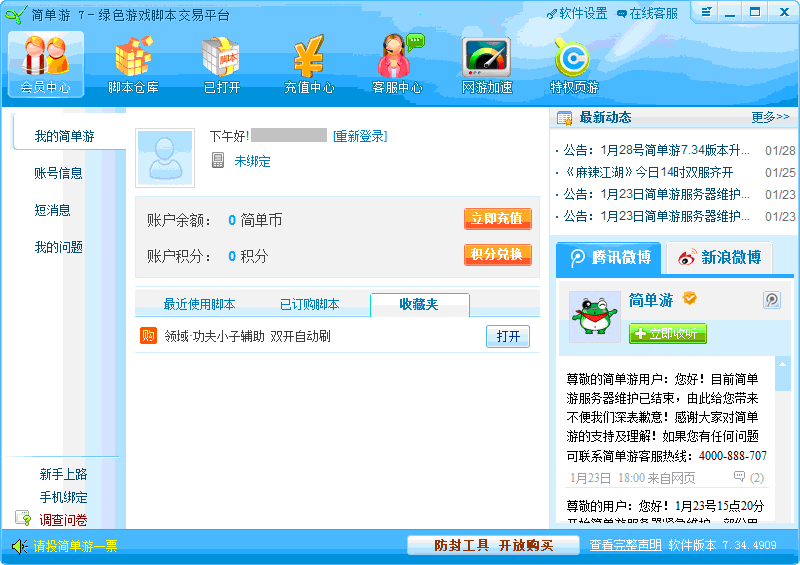This screenshot has height=565, width=800.
Task: Click the user avatar placeholder
Action: point(165,158)
